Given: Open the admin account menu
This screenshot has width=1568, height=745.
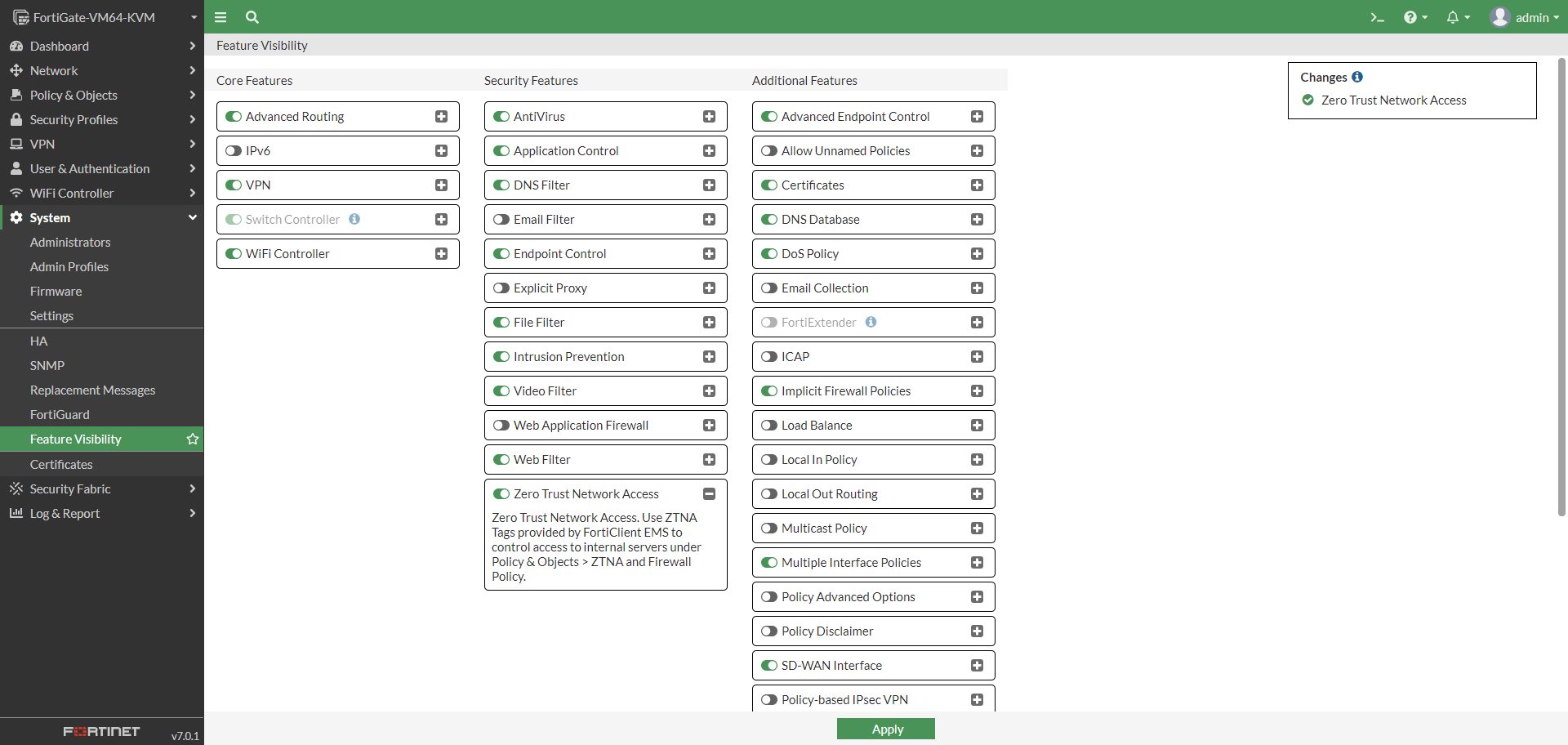Looking at the screenshot, I should pos(1525,17).
